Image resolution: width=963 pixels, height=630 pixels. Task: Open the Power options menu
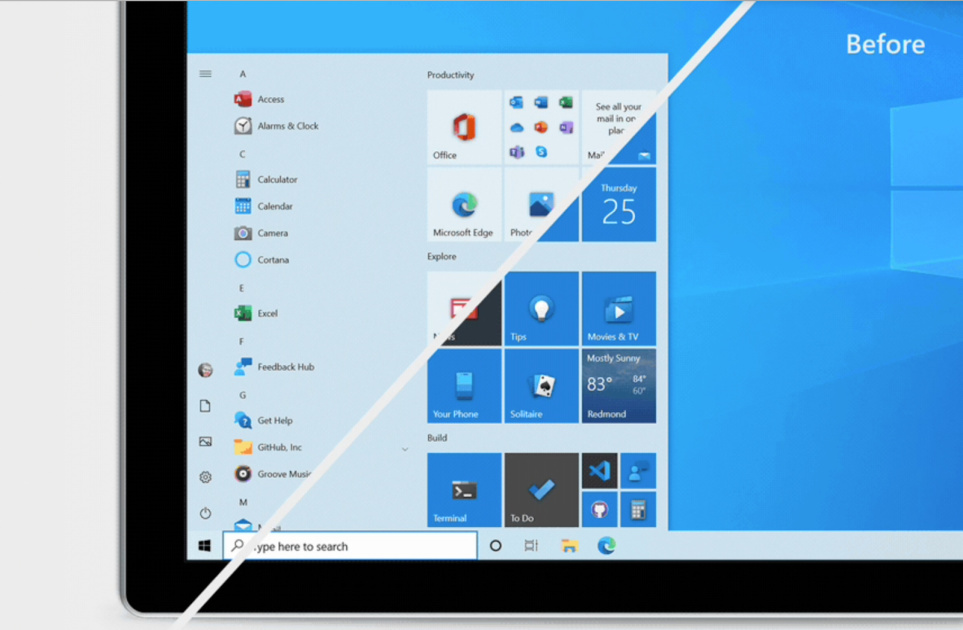205,513
